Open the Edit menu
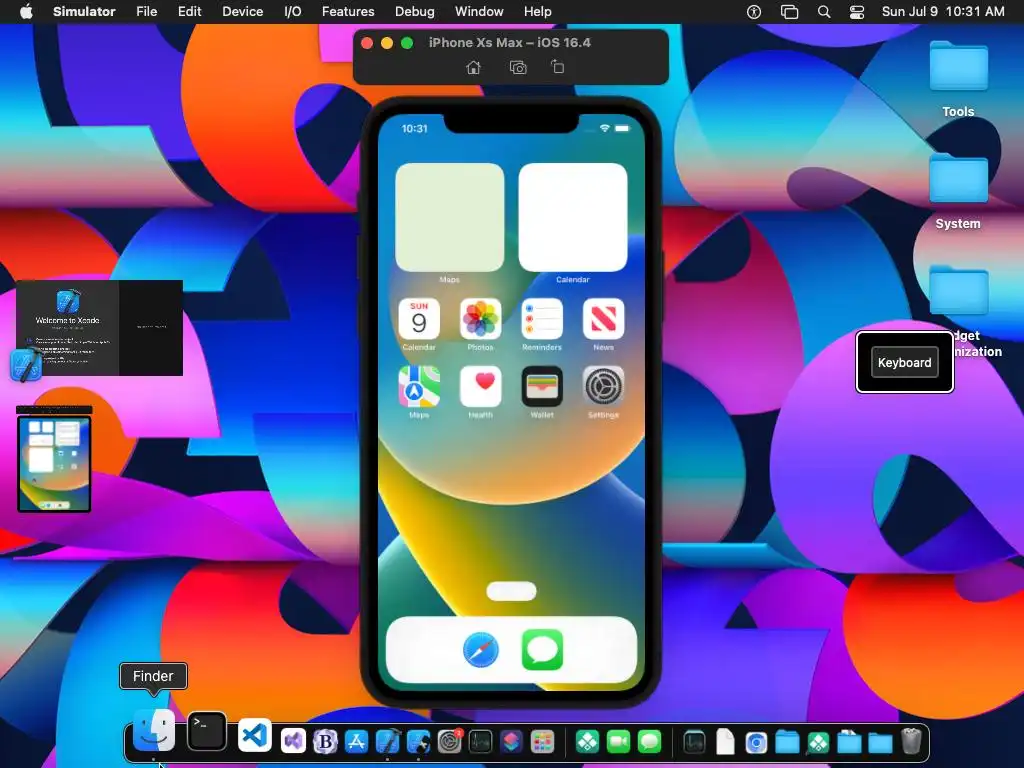This screenshot has height=768, width=1024. coord(189,12)
